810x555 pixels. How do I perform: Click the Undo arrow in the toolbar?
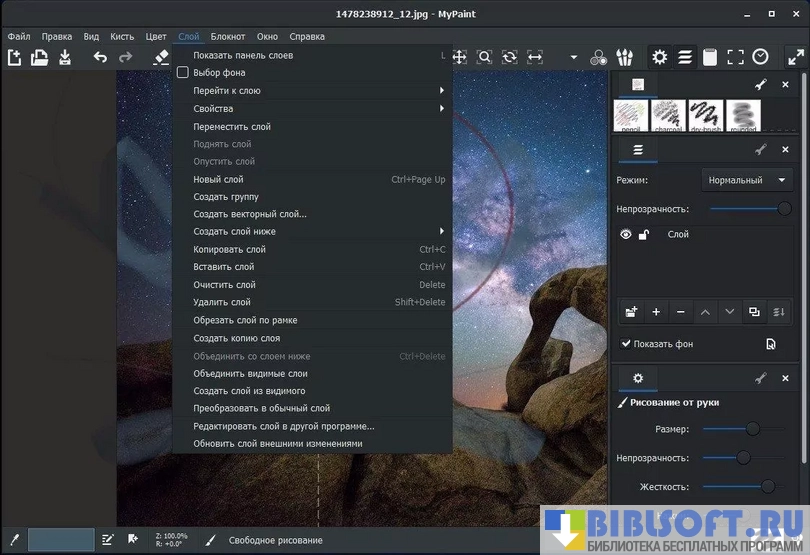click(x=100, y=58)
